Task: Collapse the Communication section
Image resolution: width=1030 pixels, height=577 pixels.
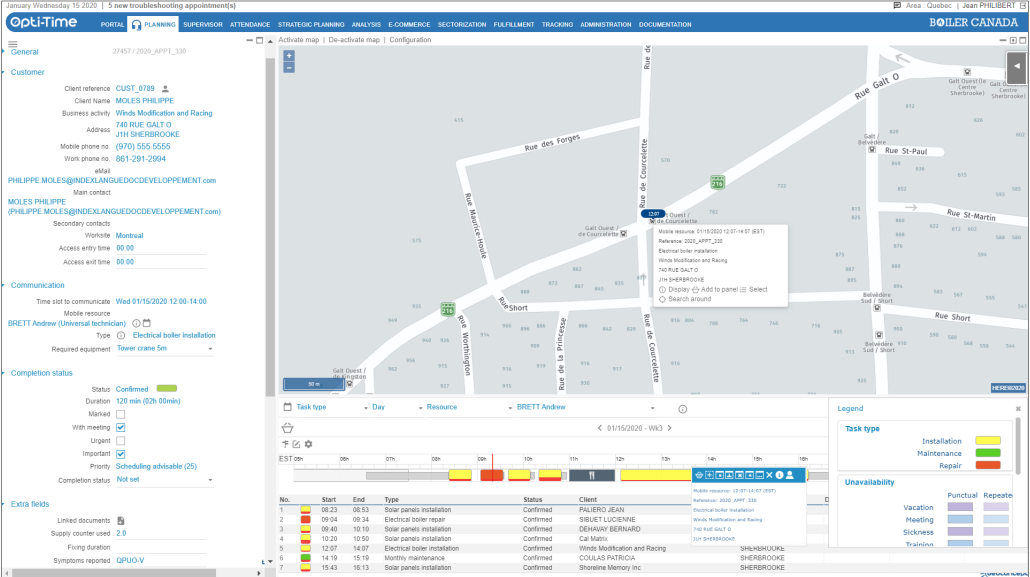Action: coord(37,285)
